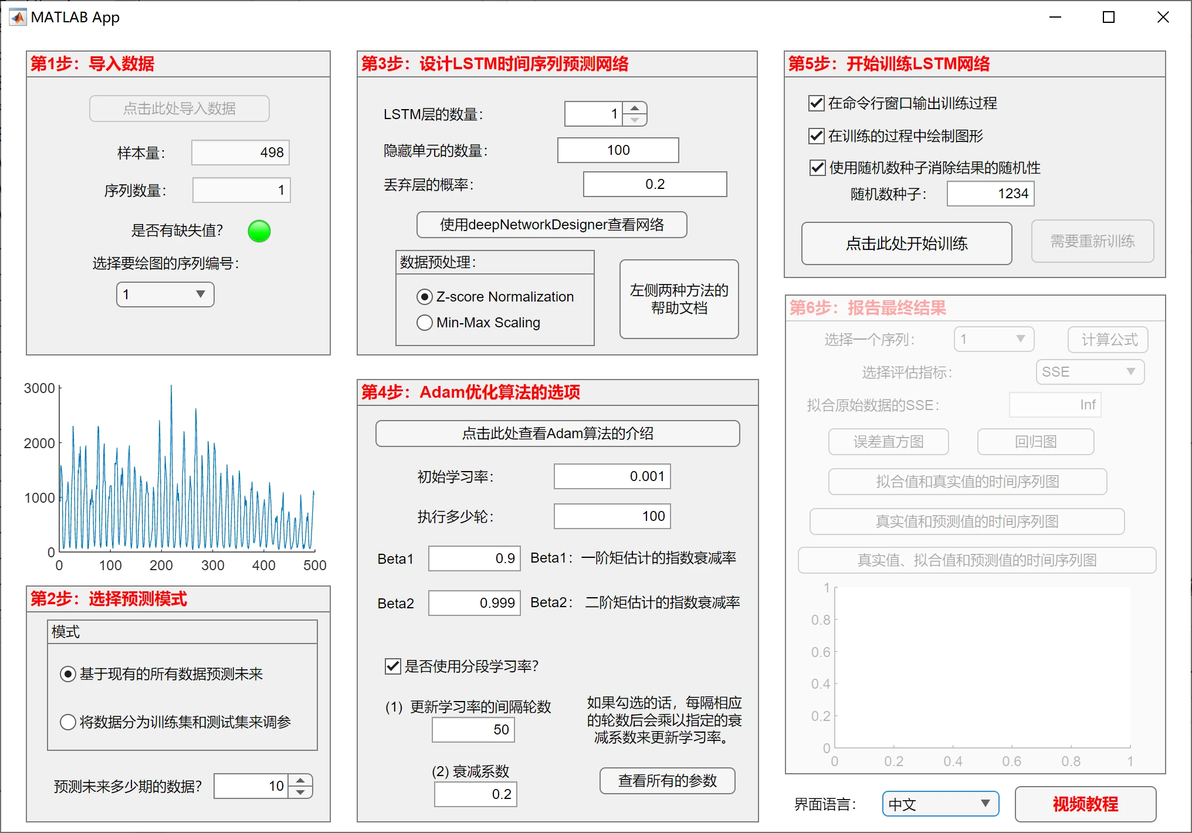Toggle 在命令行窗口输出训练过程 checkbox
This screenshot has width=1192, height=833.
816,103
